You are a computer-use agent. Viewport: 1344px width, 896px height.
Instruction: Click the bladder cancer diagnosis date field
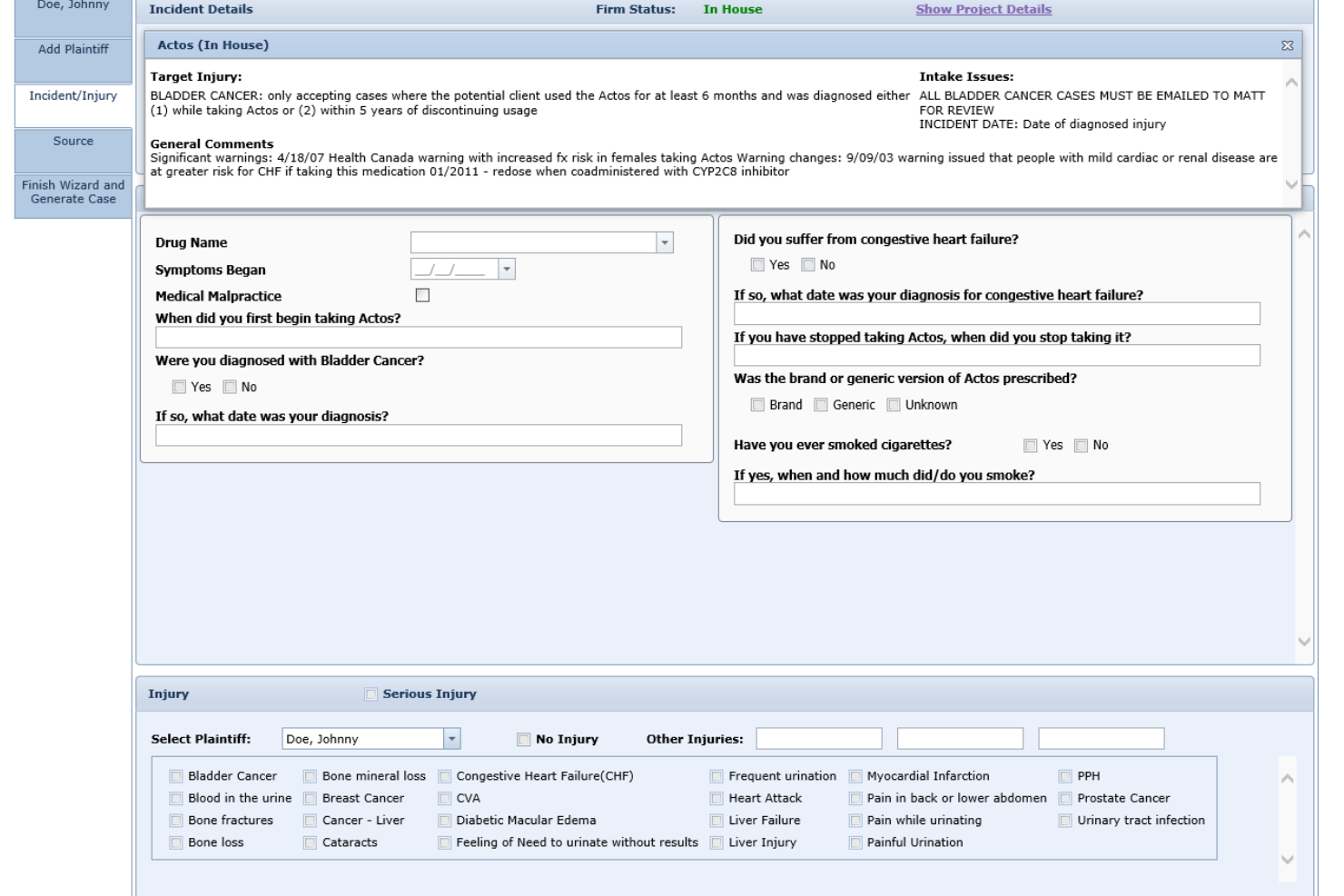pos(419,435)
